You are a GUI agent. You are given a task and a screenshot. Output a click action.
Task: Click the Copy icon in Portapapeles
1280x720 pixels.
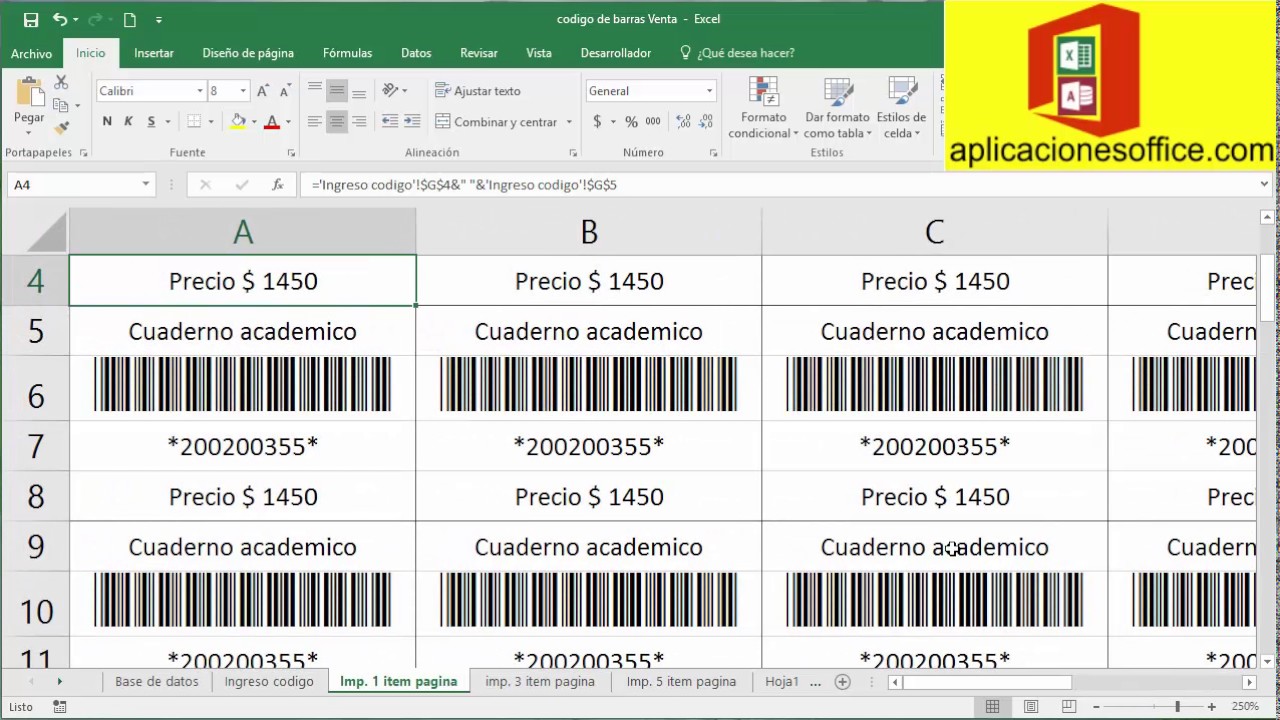point(61,105)
